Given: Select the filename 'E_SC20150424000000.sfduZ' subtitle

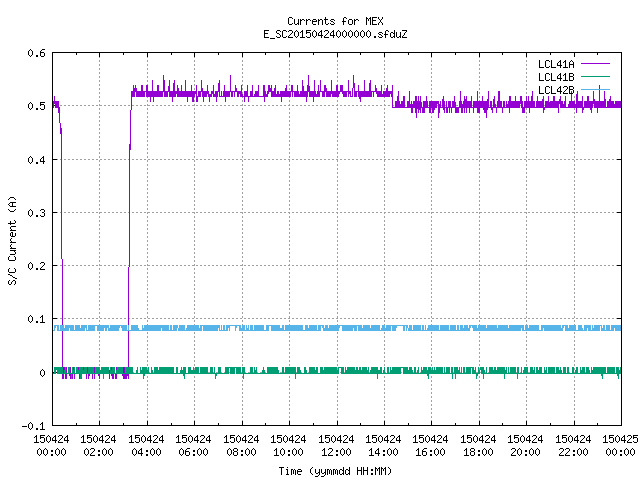Looking at the screenshot, I should pos(335,34).
